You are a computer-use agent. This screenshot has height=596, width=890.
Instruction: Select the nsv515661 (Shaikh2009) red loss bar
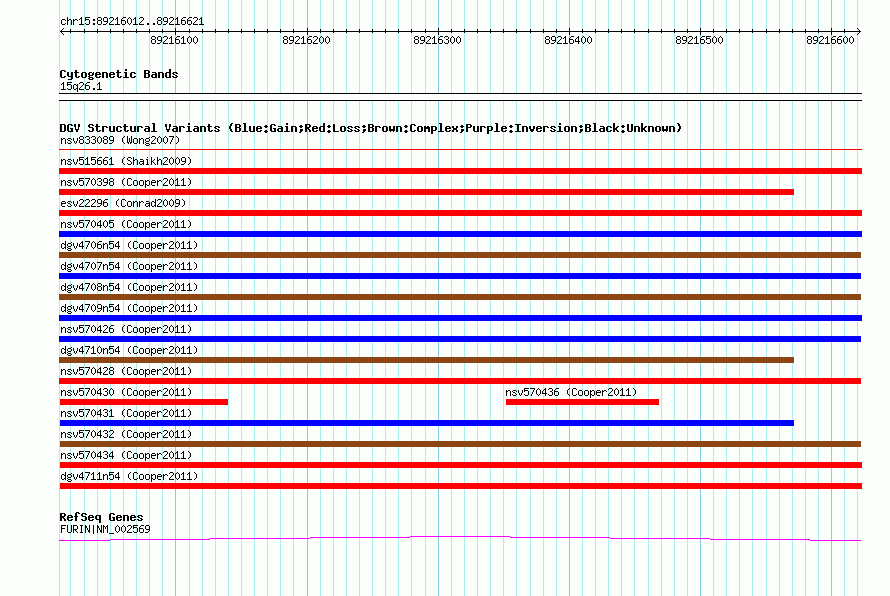pos(460,171)
